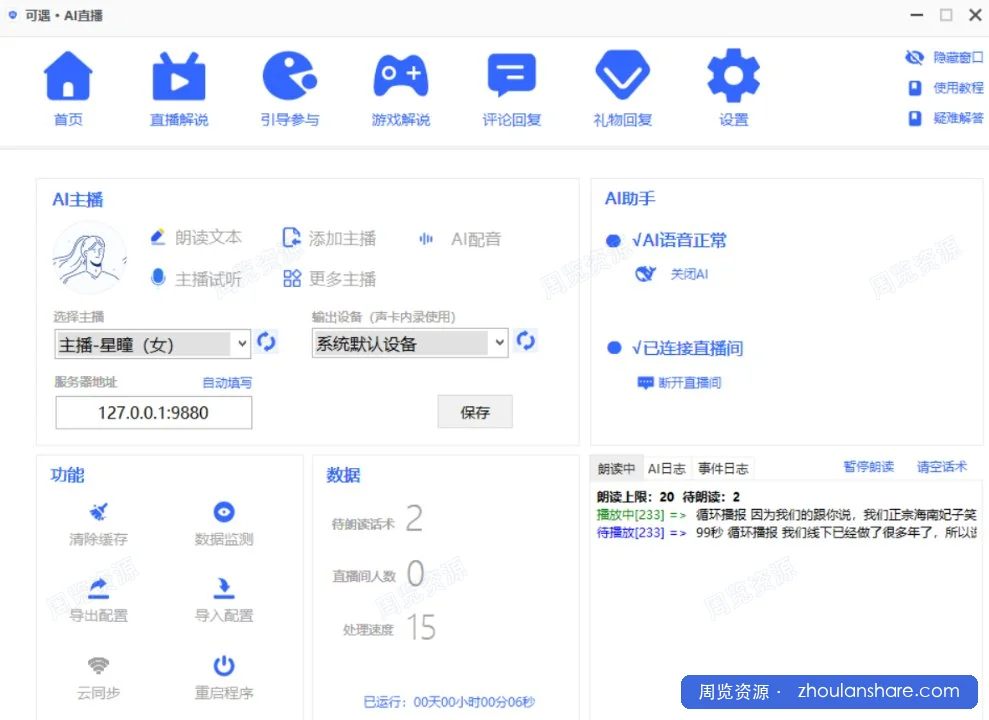989x720 pixels.
Task: Click the 保存 save button
Action: click(475, 412)
